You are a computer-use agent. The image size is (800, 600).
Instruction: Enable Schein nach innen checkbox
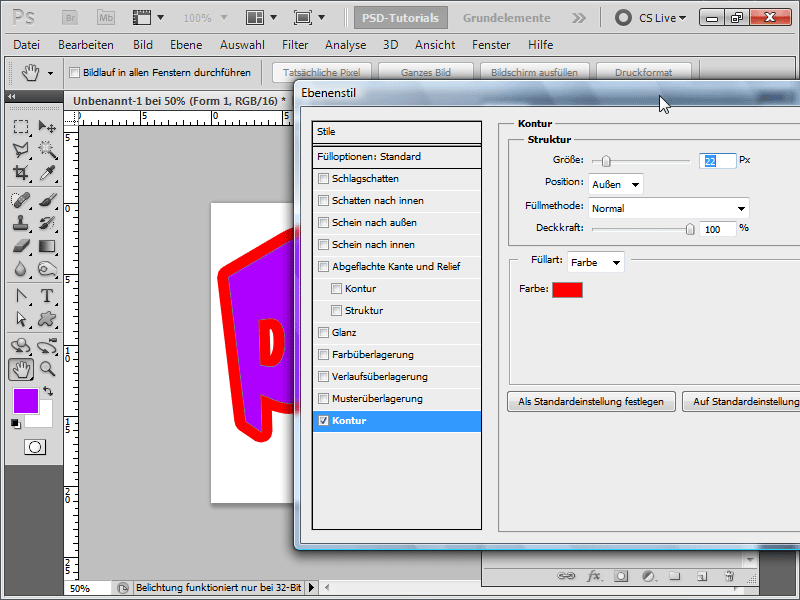(323, 244)
